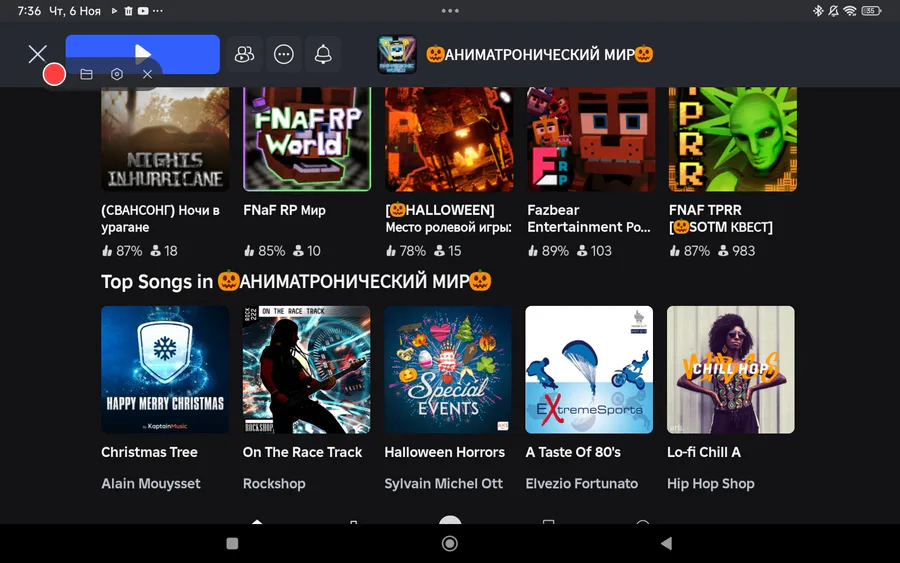900x563 pixels.
Task: Click the 78% rating of Halloween game
Action: pyautogui.click(x=406, y=251)
